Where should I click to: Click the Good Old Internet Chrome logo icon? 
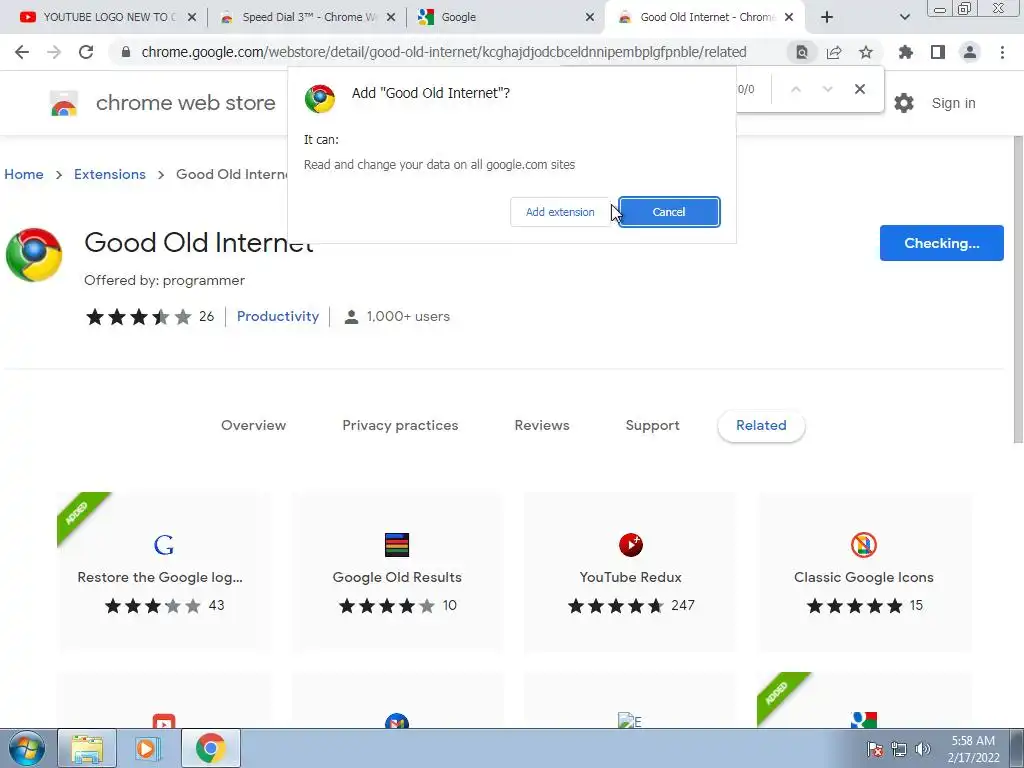coord(34,255)
